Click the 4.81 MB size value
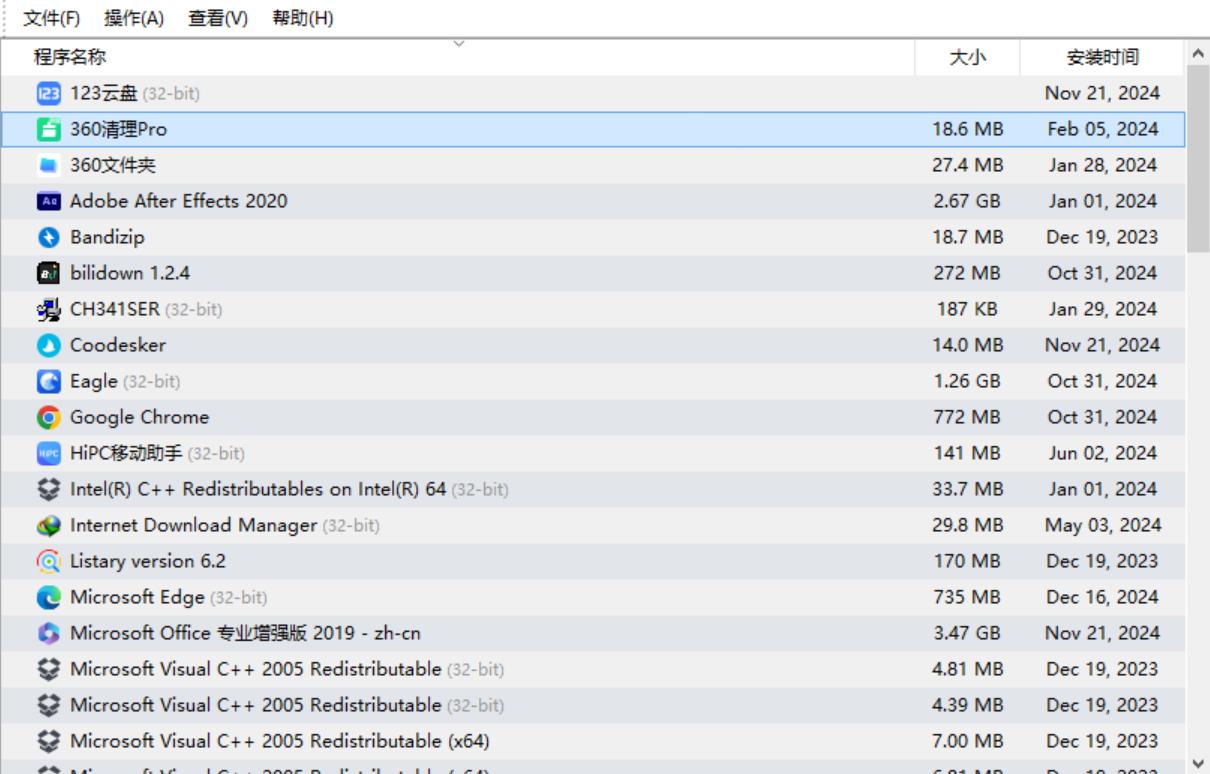Image resolution: width=1210 pixels, height=774 pixels. point(967,669)
